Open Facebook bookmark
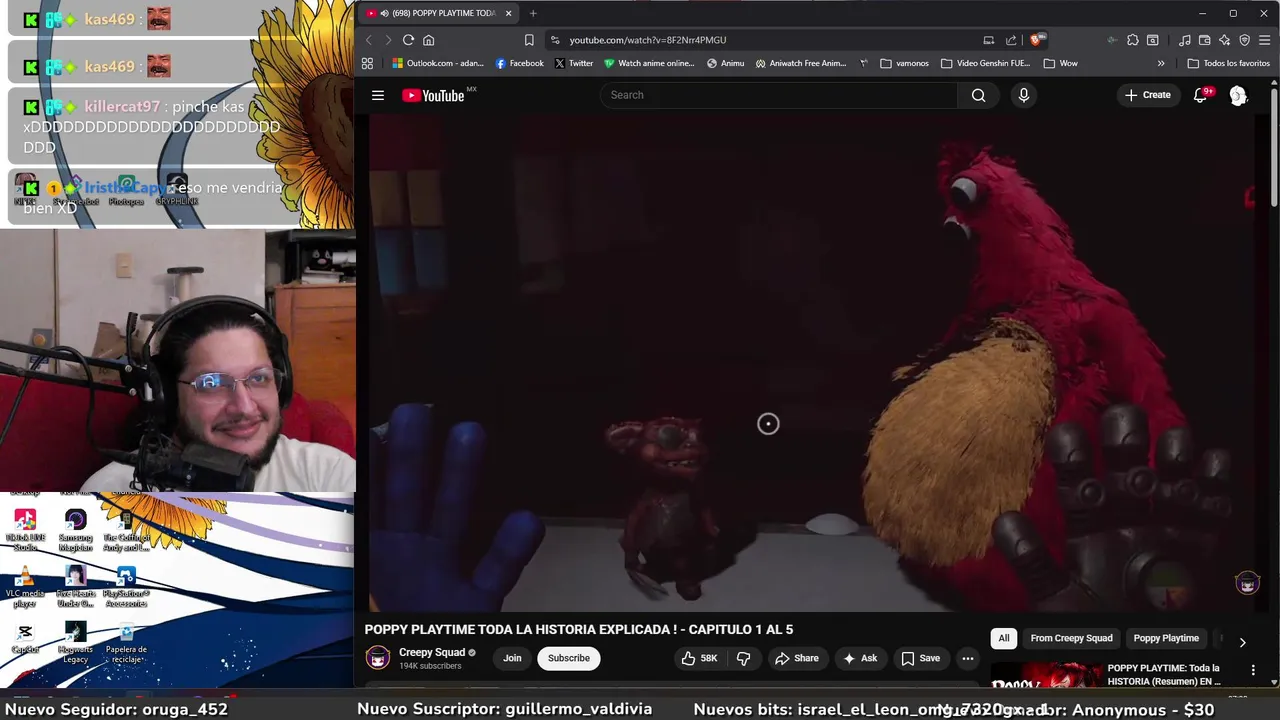The height and width of the screenshot is (720, 1280). click(x=519, y=63)
